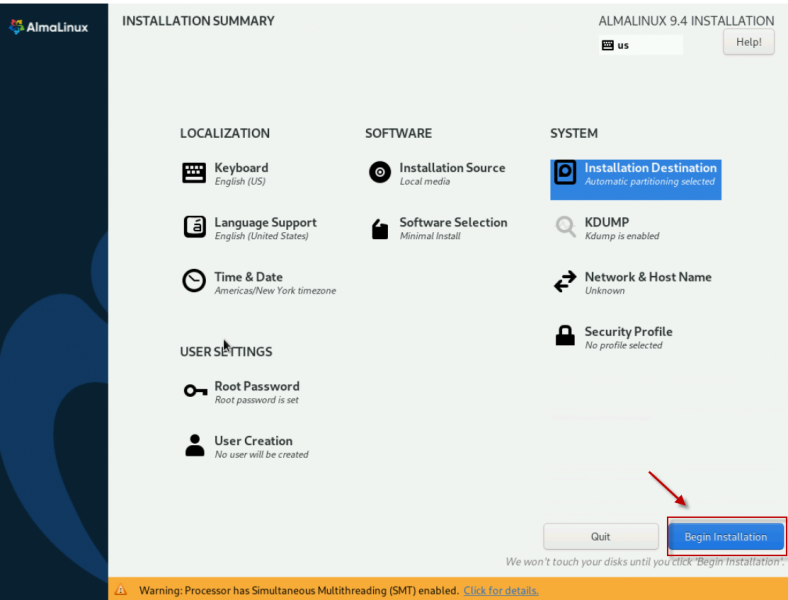
Task: Click 'Kdump is enabled' status text
Action: 622,236
